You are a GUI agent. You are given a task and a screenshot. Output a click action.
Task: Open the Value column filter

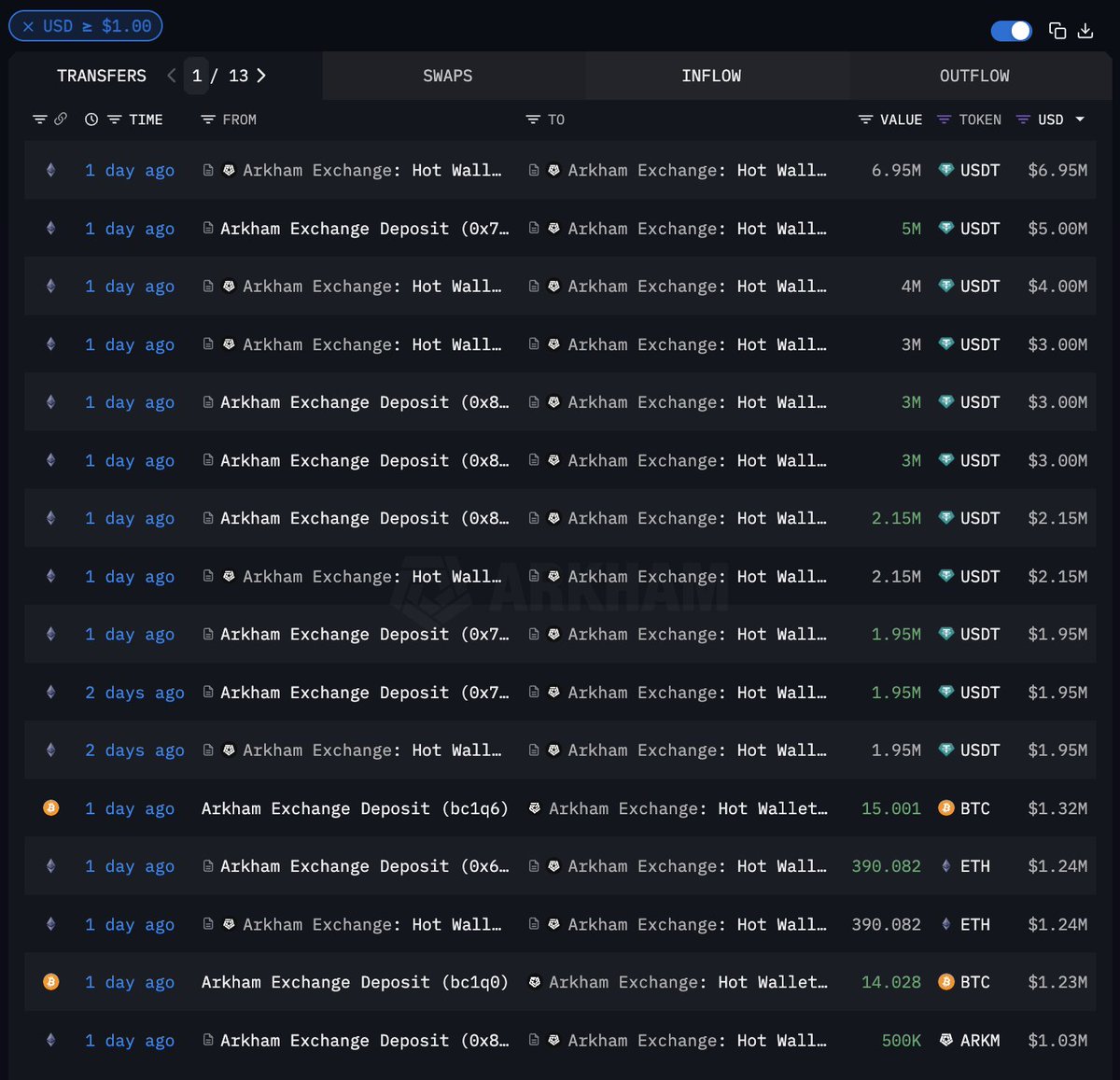pyautogui.click(x=865, y=119)
